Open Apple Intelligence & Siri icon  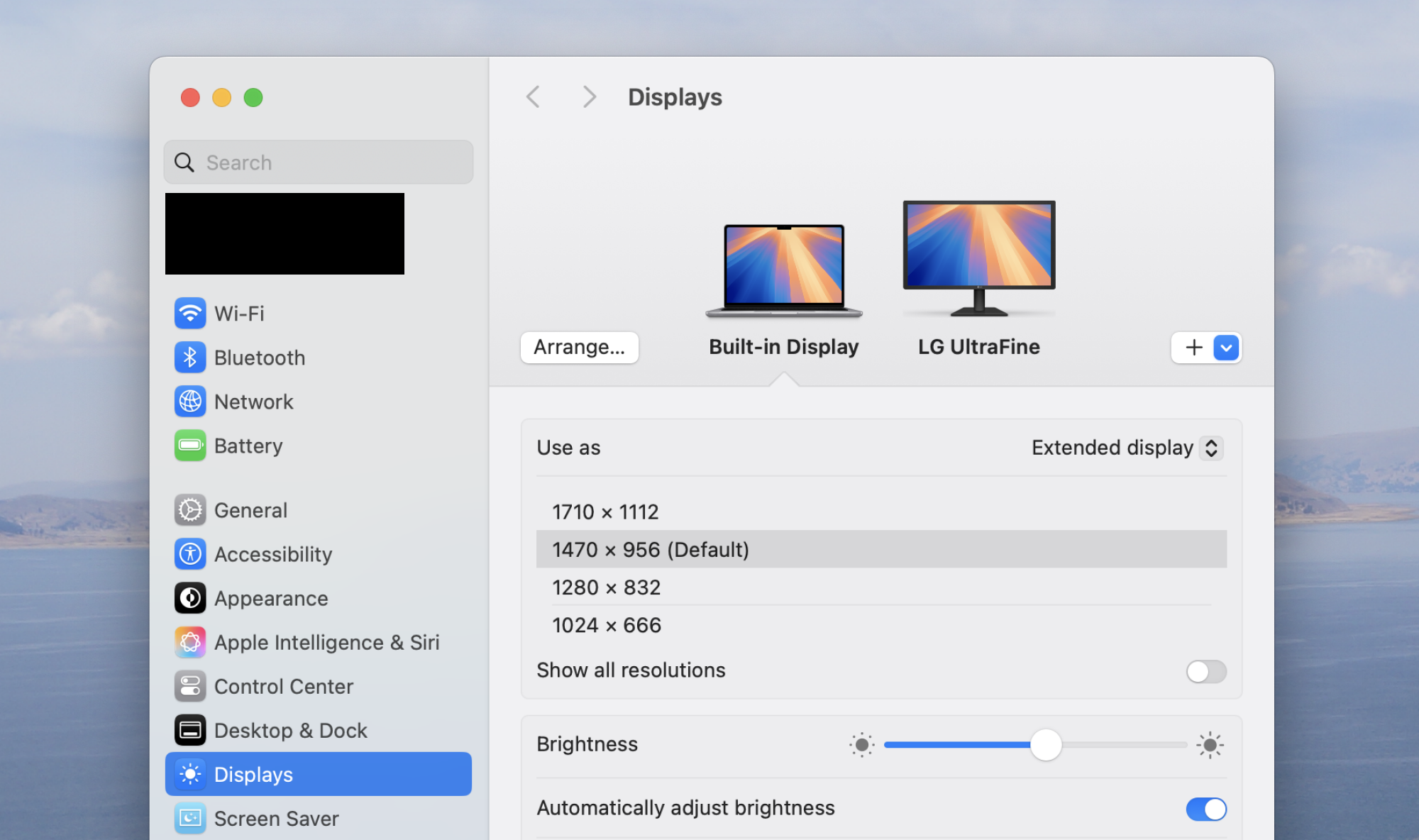click(190, 642)
